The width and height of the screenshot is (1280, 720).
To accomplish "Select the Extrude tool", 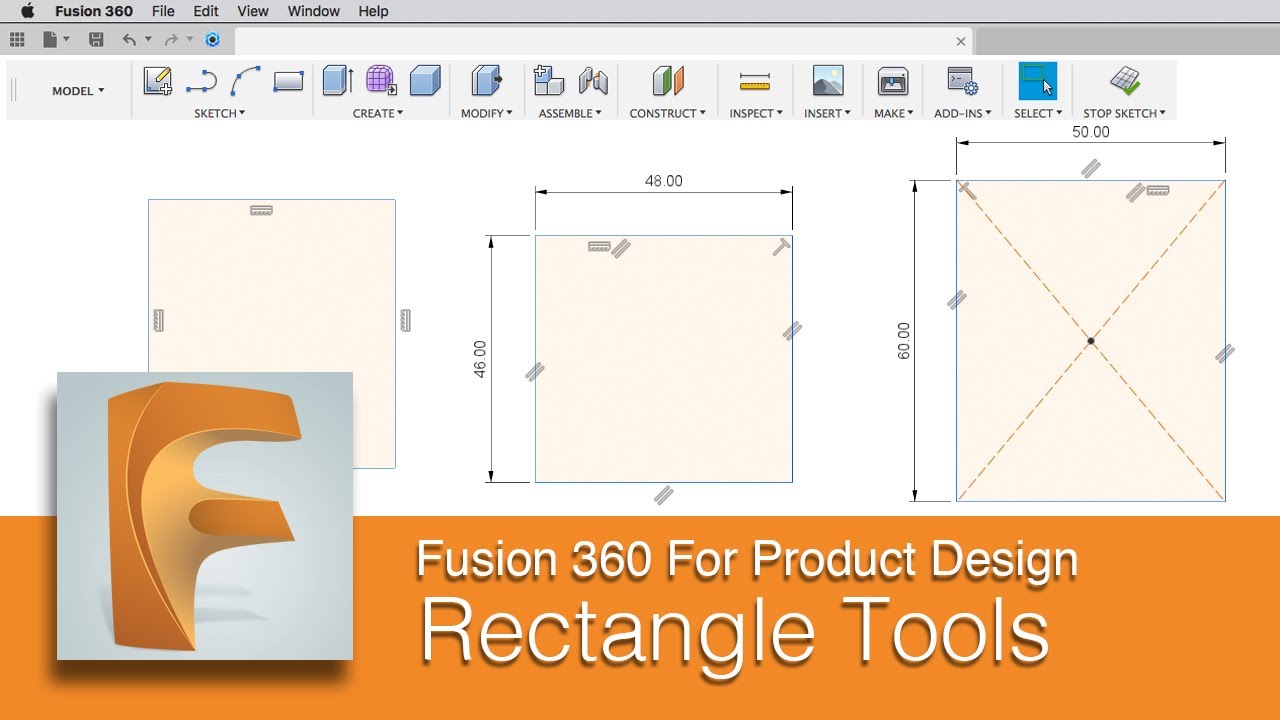I will coord(338,81).
